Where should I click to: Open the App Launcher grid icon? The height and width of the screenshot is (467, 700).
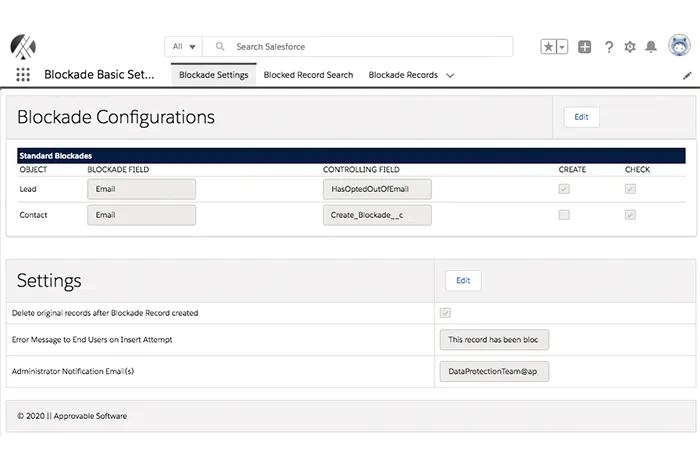point(23,75)
